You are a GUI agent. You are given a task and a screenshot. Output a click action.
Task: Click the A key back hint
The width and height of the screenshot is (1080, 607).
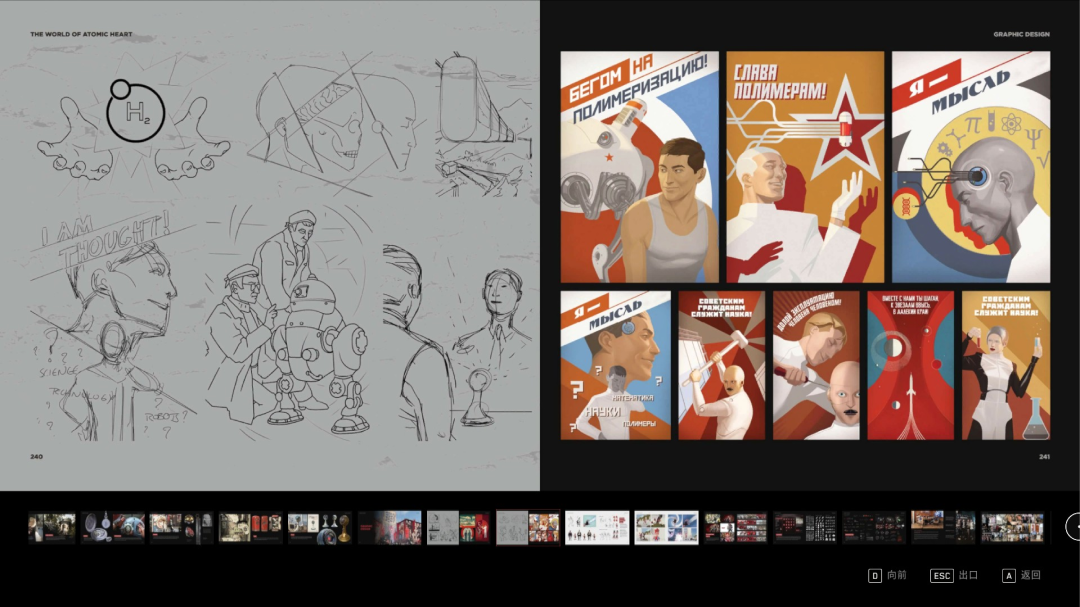pyautogui.click(x=1021, y=575)
